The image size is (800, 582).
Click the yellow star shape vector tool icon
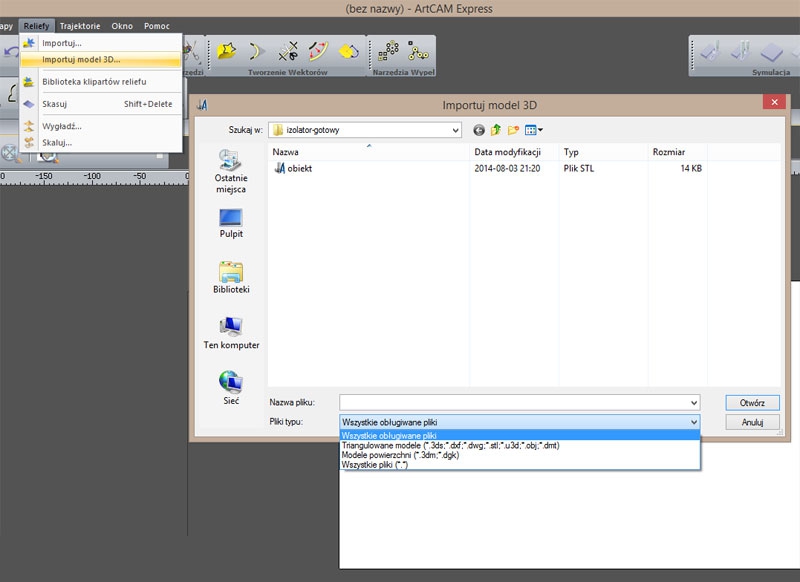point(226,50)
